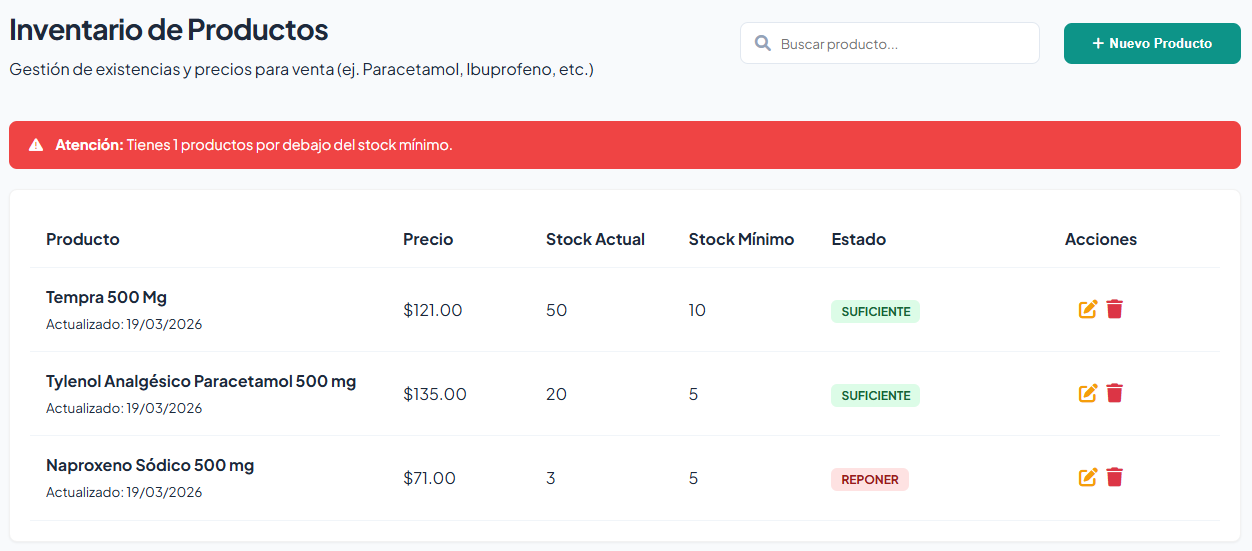The image size is (1252, 551).
Task: Click the REPONER status badge for Naproxeno
Action: (x=870, y=480)
